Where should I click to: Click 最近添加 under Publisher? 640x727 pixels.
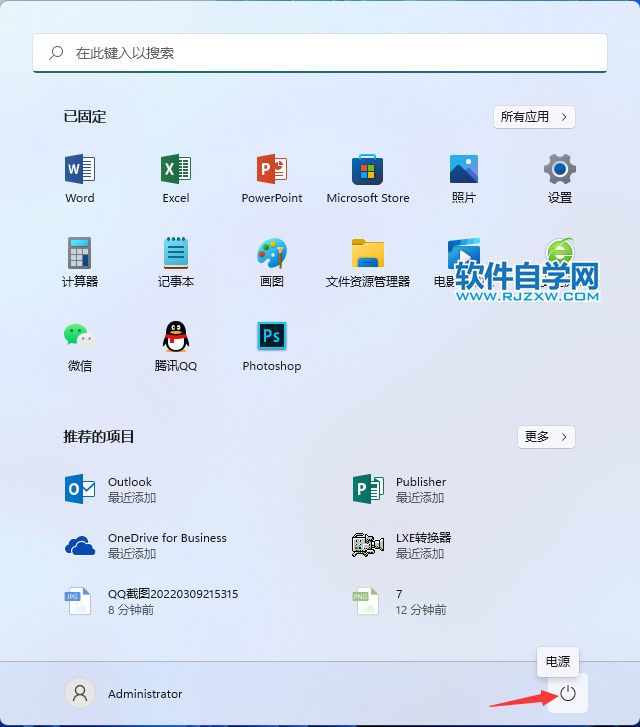[420, 497]
